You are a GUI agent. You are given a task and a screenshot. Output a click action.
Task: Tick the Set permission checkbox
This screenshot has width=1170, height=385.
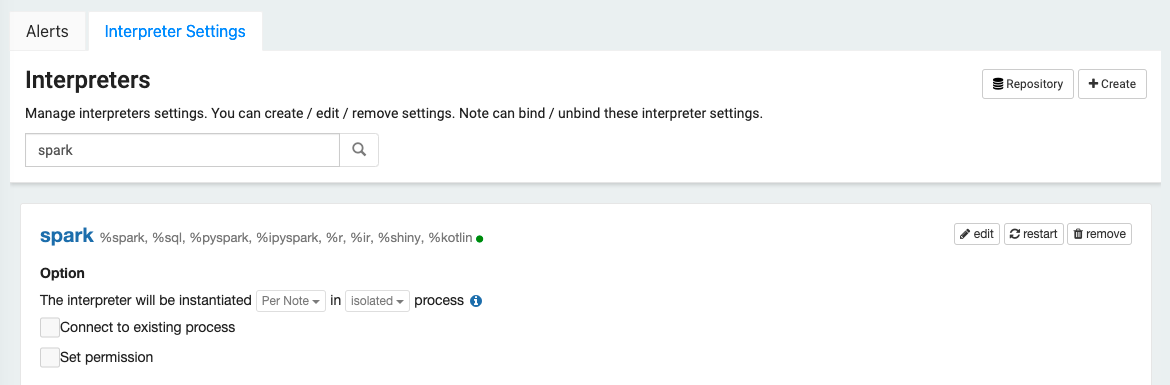point(50,357)
